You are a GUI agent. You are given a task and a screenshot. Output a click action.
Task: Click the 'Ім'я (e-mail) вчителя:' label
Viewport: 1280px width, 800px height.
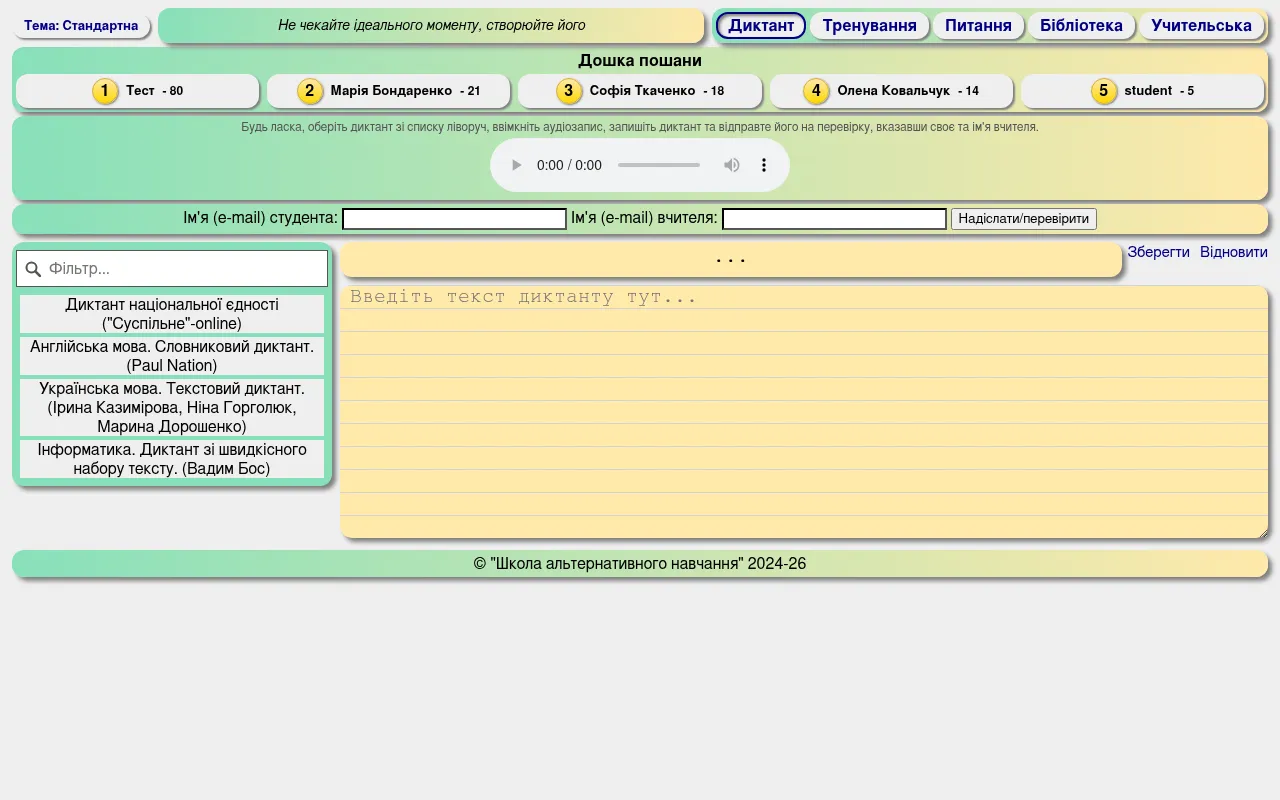[644, 218]
